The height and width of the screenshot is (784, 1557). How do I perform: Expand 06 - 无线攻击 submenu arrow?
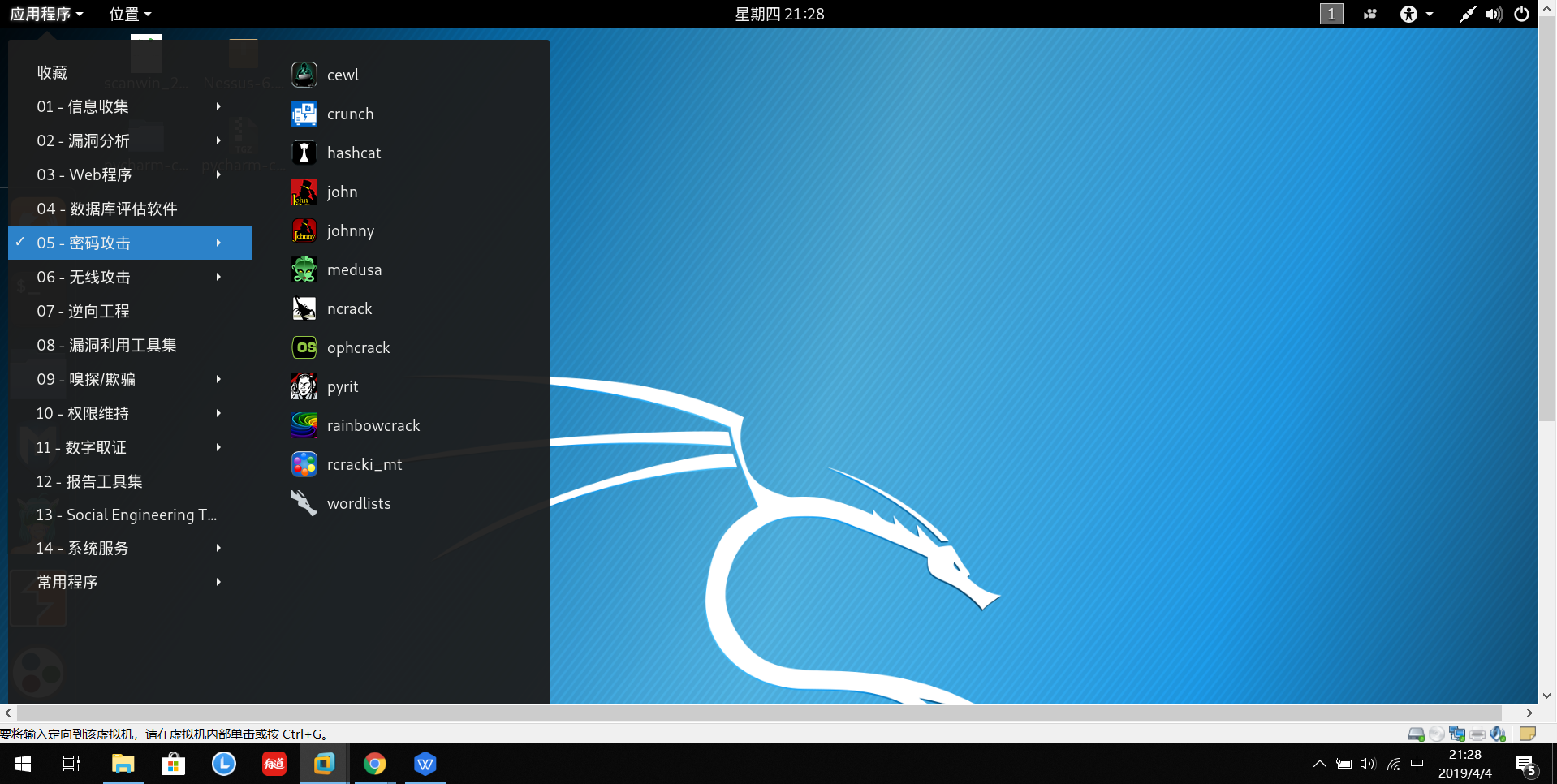[x=218, y=277]
